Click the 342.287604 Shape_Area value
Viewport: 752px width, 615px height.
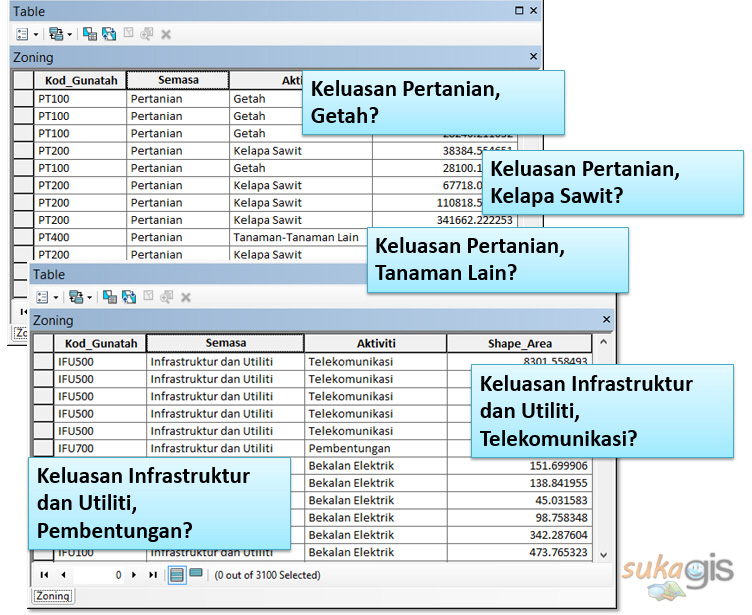tap(558, 535)
